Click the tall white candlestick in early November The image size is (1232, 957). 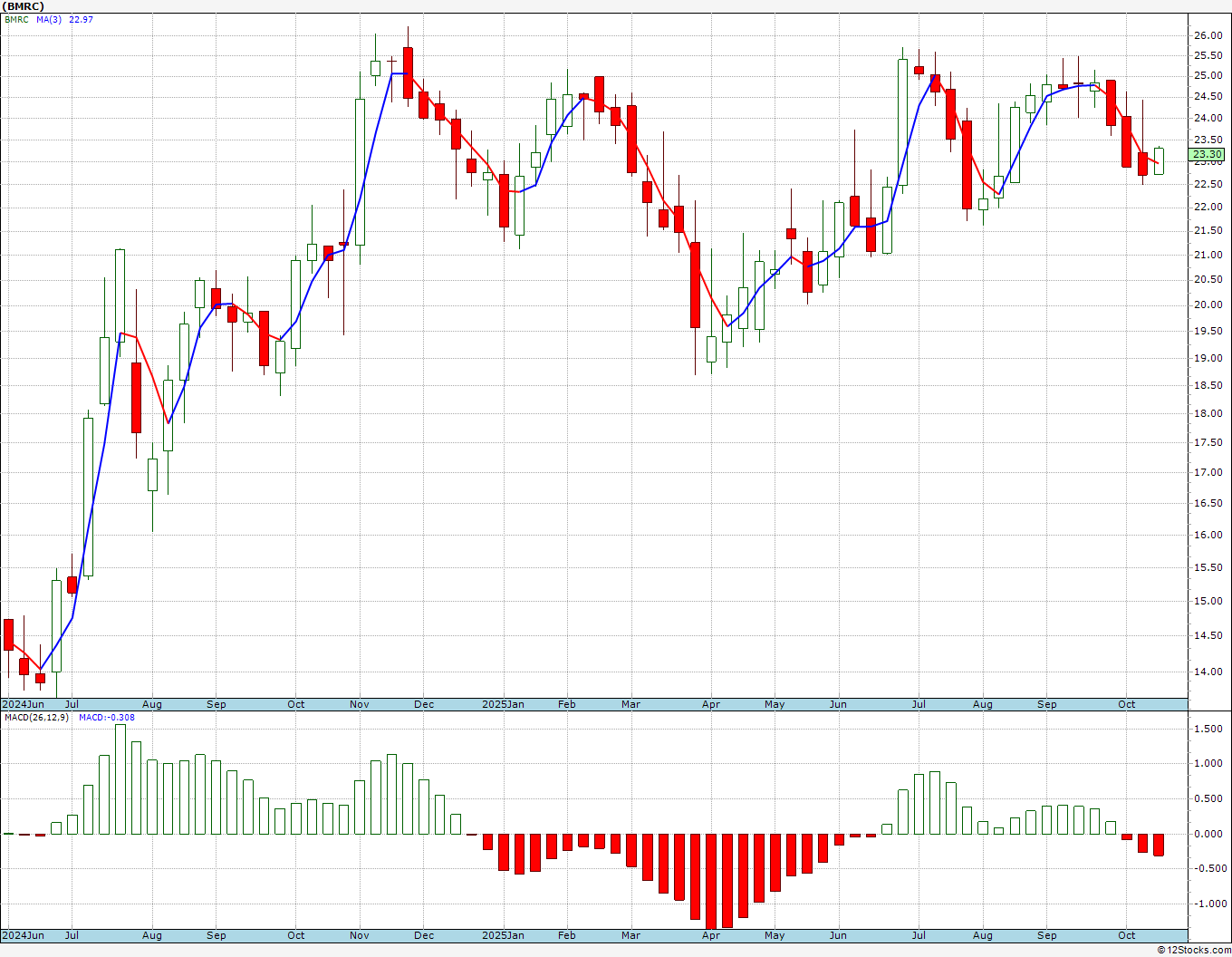[360, 171]
